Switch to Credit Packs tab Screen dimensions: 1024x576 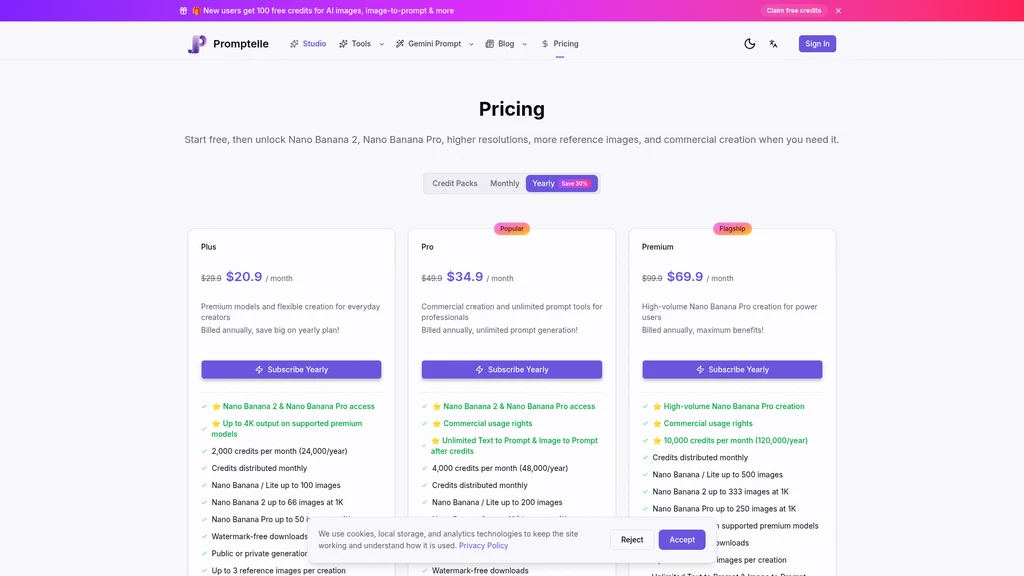455,184
